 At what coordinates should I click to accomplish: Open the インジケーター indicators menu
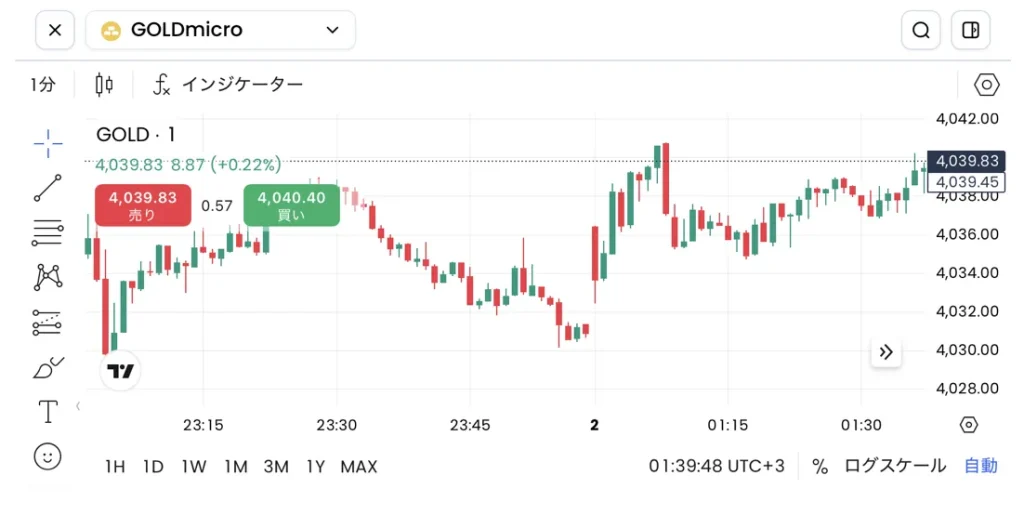[228, 84]
